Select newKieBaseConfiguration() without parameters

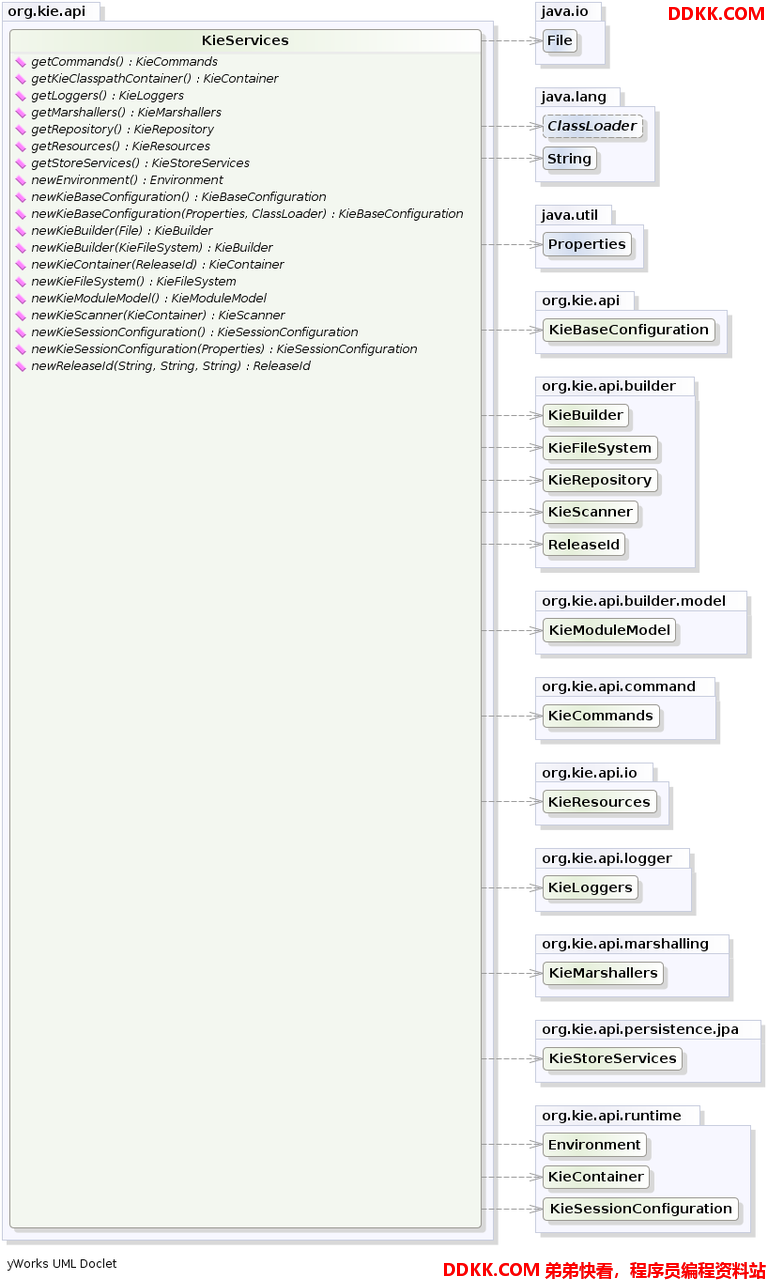click(x=179, y=197)
